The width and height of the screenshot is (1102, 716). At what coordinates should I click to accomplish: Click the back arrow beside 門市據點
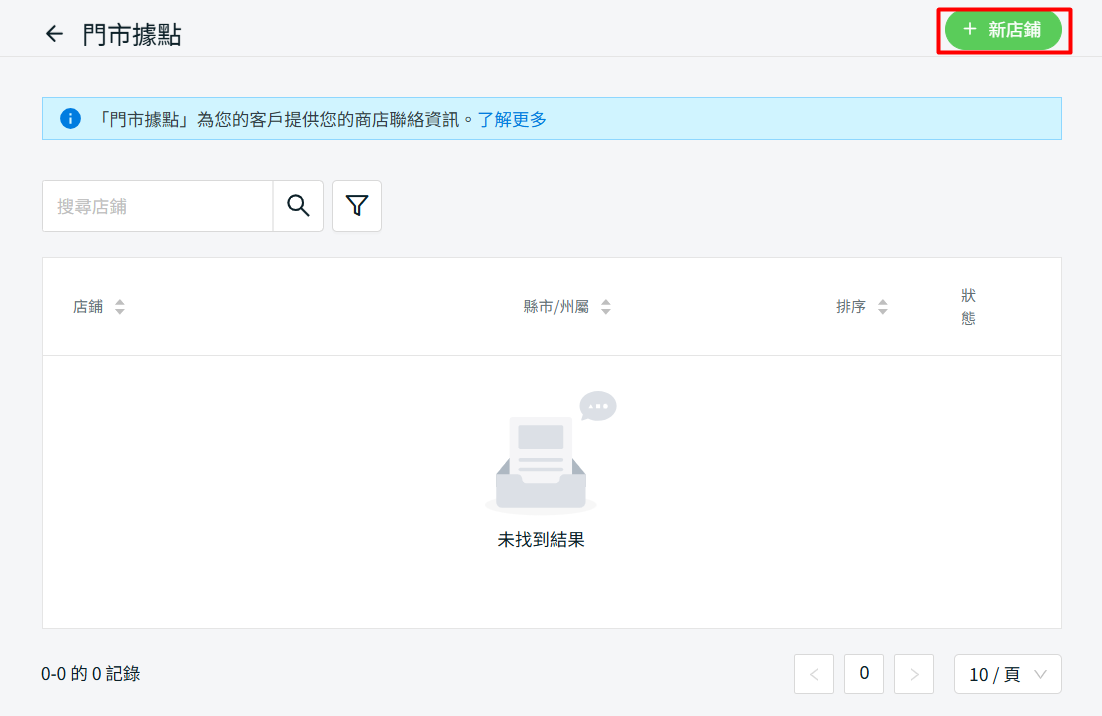[x=54, y=34]
